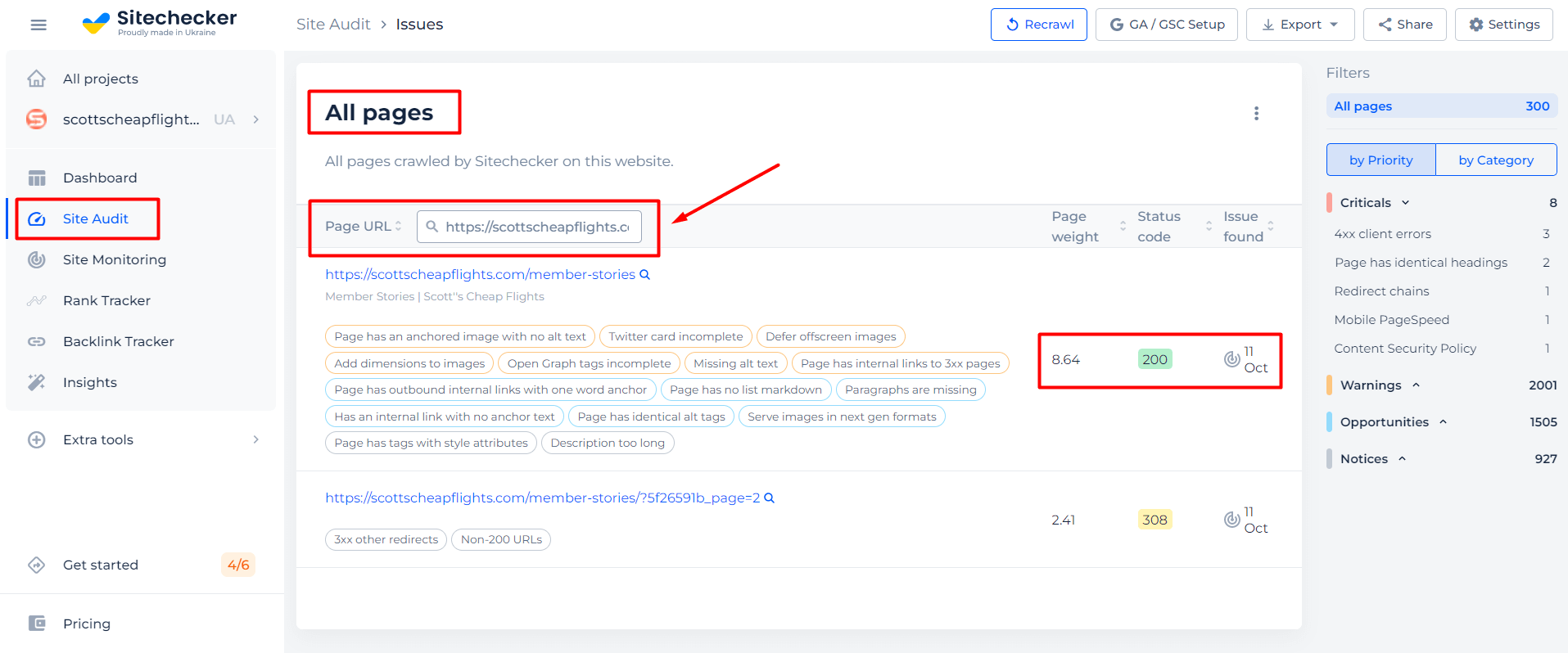Click magnifier icon next to member-stories URL
1568x653 pixels.
click(644, 274)
